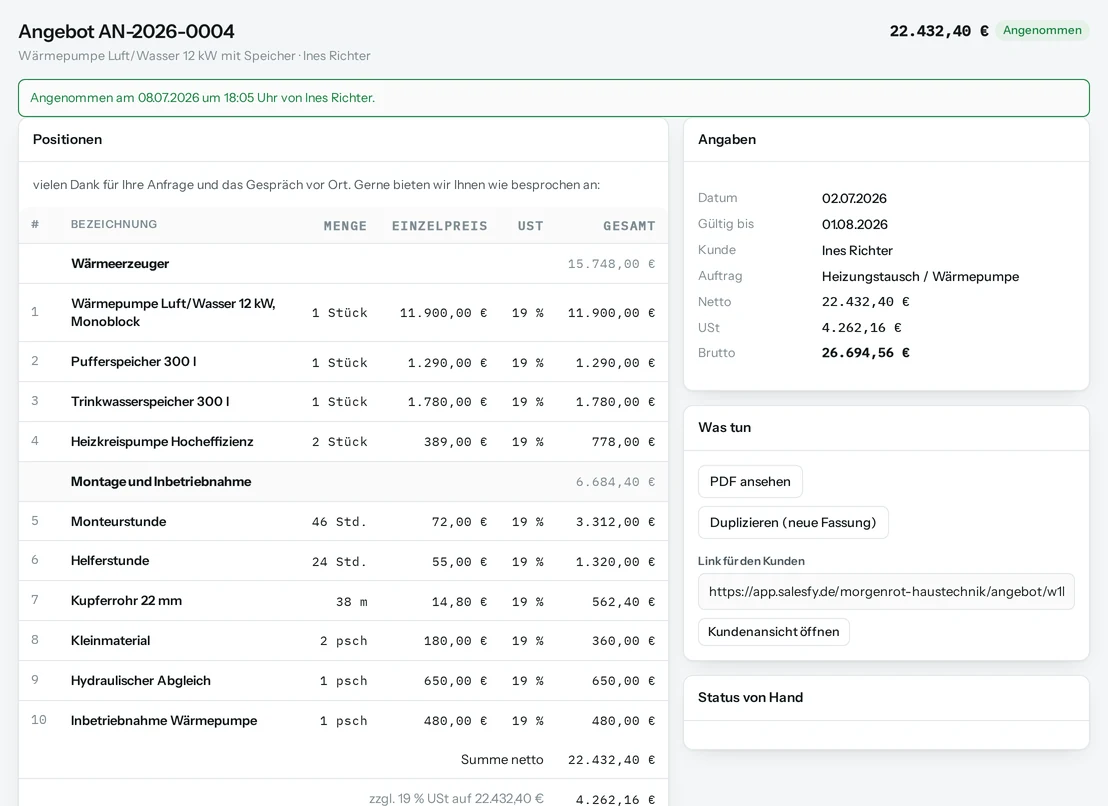
Task: Select the Helferstunde position
Action: (x=343, y=561)
